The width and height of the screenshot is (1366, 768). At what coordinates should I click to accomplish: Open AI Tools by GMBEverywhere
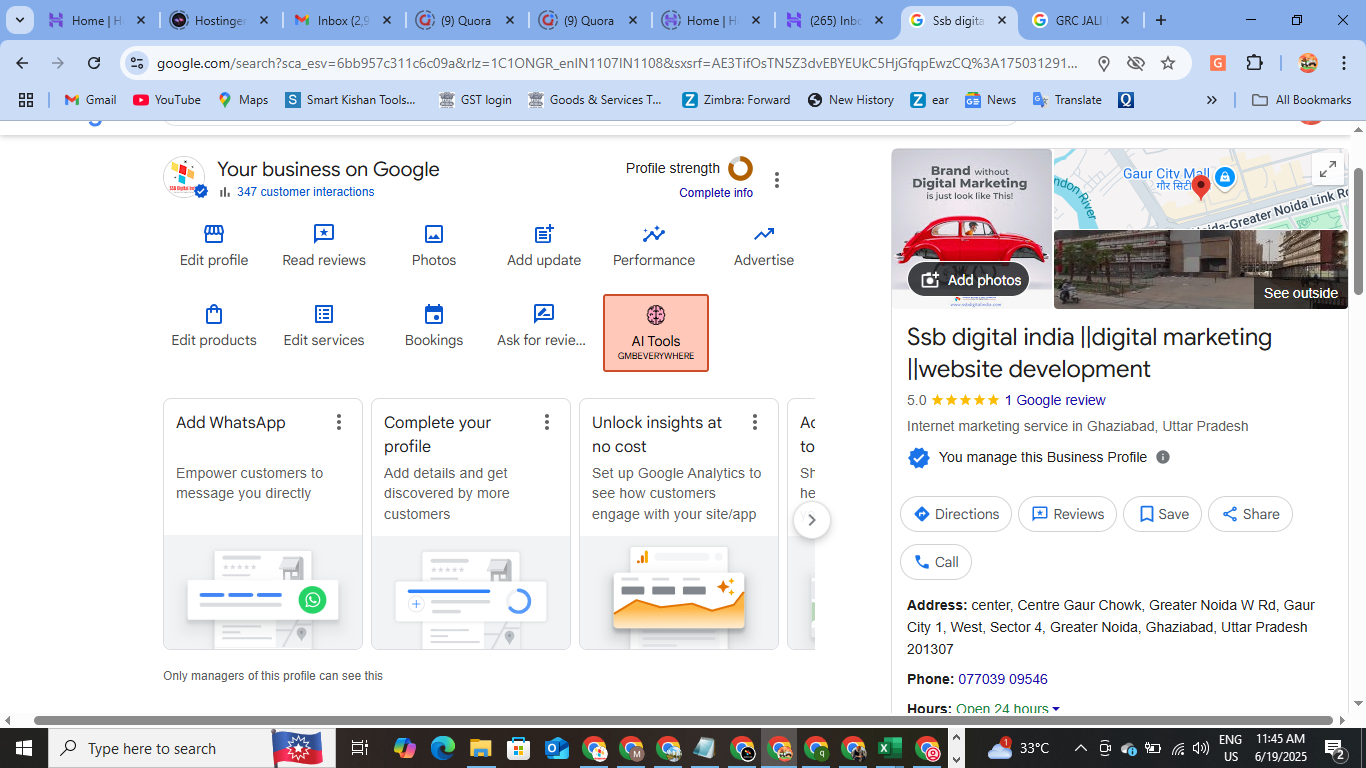coord(655,332)
